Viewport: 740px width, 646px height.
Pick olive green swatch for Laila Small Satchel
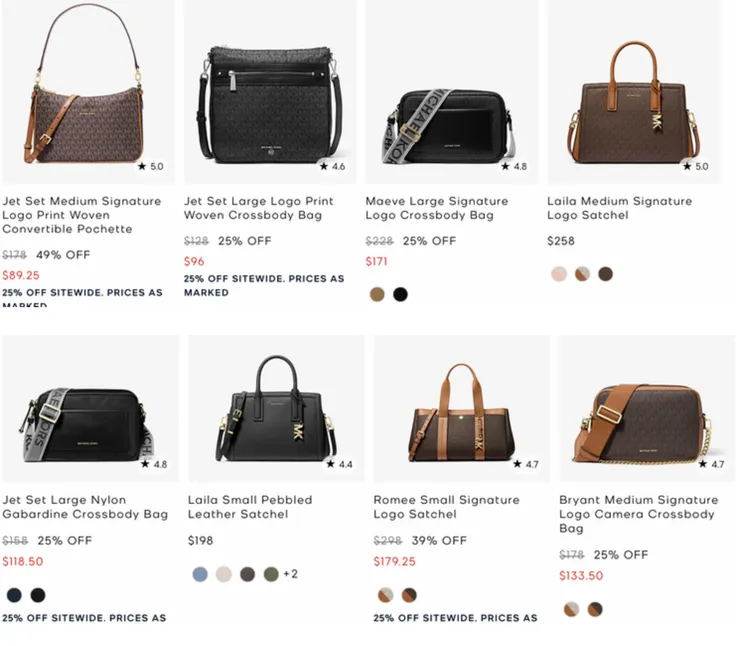coord(270,574)
